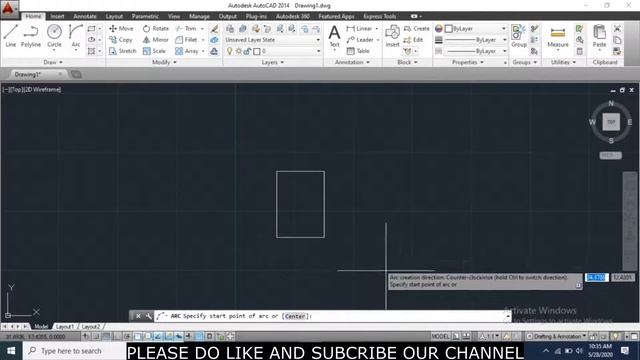Open the Manage ribbon tab
This screenshot has height=360, width=640.
click(199, 16)
